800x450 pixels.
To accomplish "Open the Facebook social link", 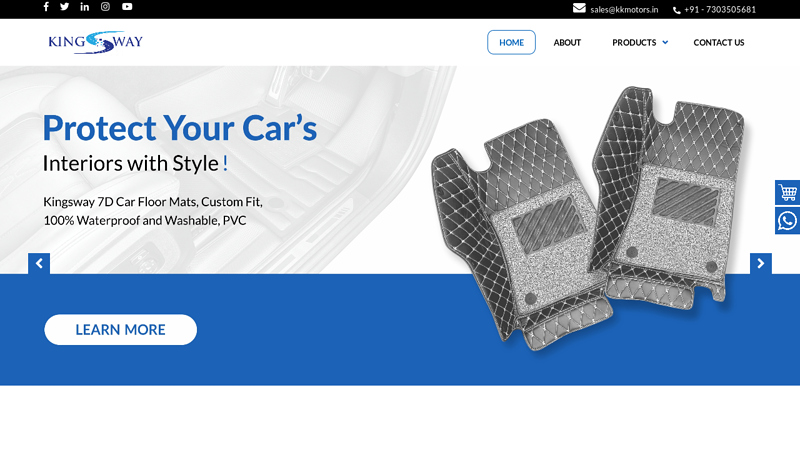I will click(46, 7).
